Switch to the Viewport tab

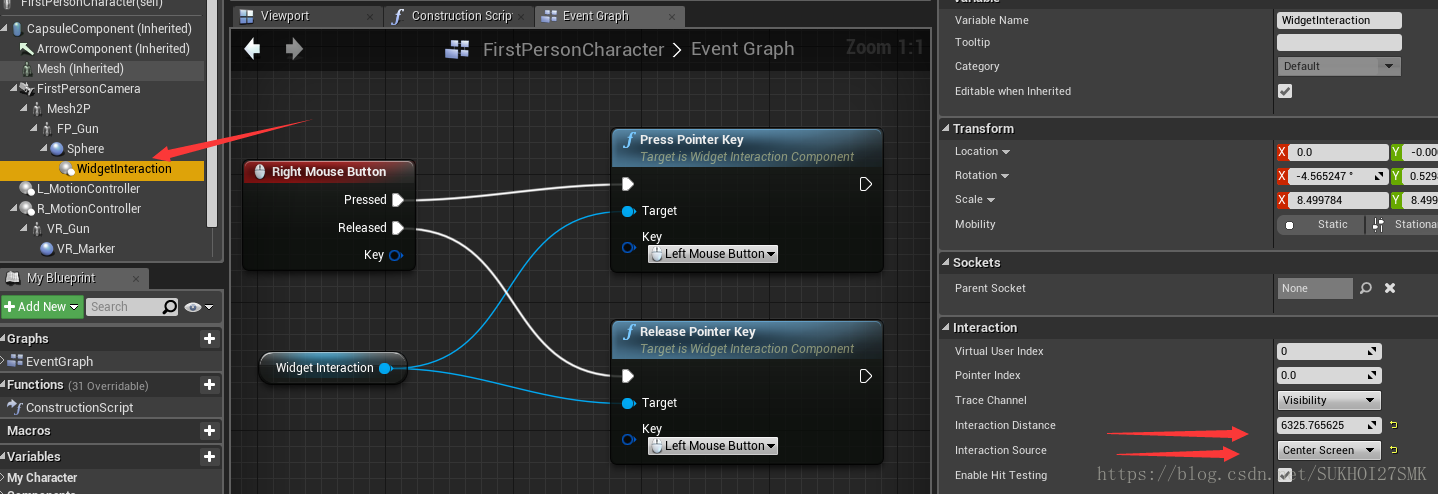point(307,16)
